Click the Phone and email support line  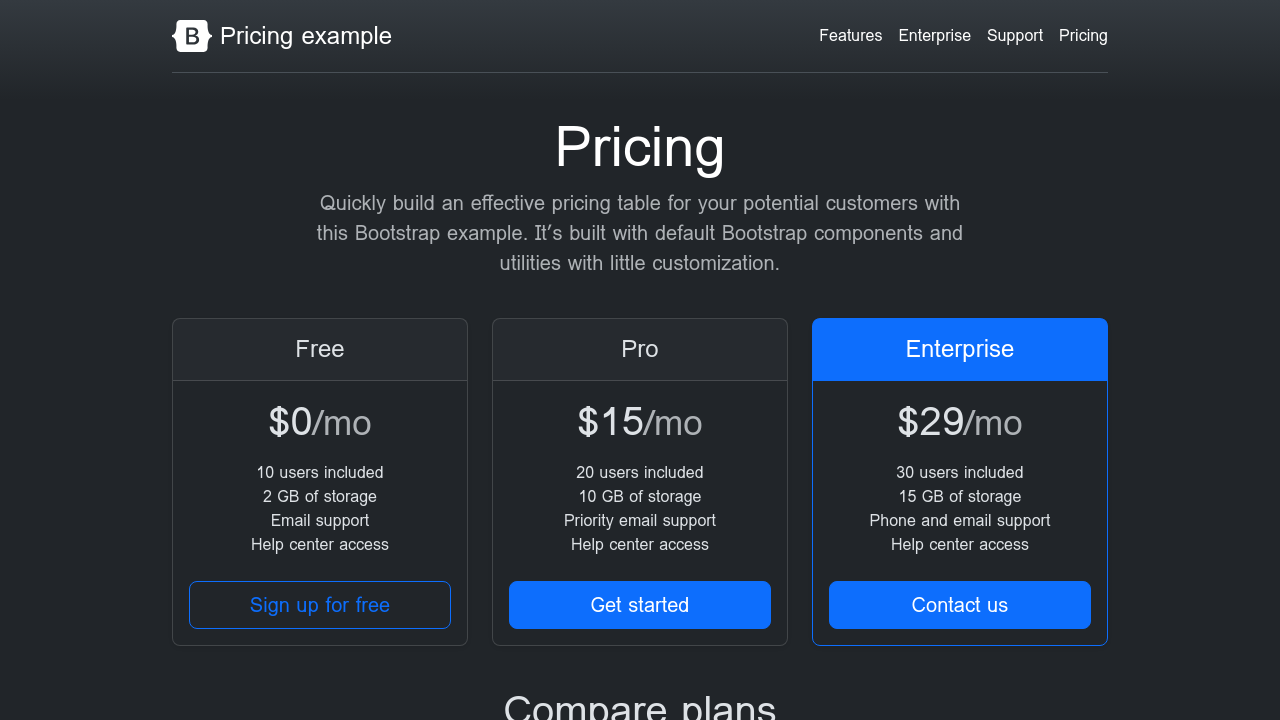pyautogui.click(x=960, y=520)
